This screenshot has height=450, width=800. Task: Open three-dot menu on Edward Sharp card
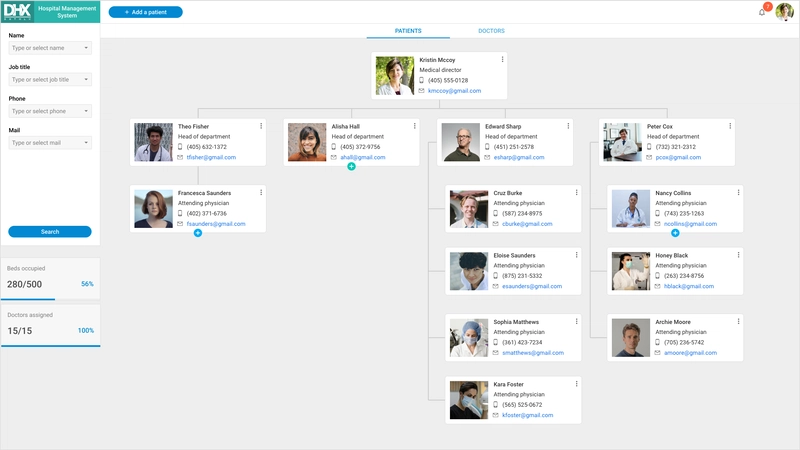(568, 126)
